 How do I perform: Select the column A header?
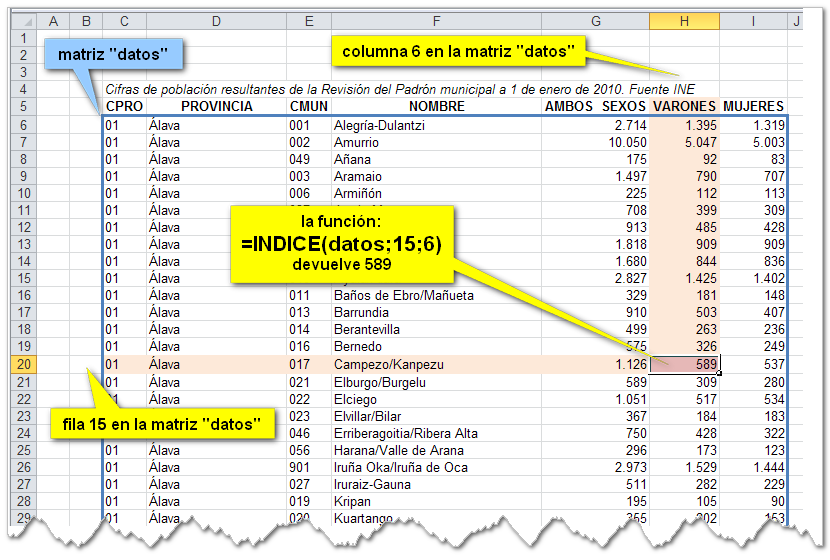click(x=52, y=21)
